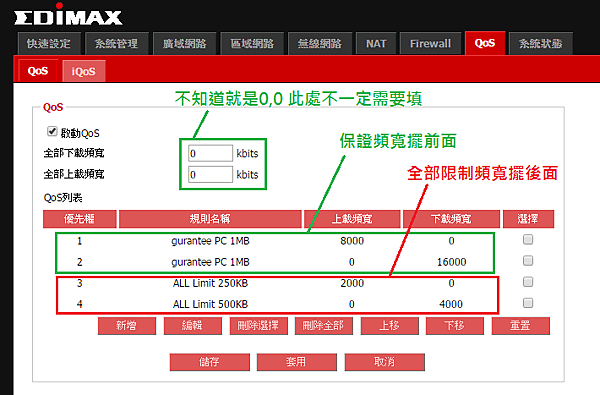Focus the 全部上載頻寬 kbits input field
600x395 pixels.
point(210,175)
